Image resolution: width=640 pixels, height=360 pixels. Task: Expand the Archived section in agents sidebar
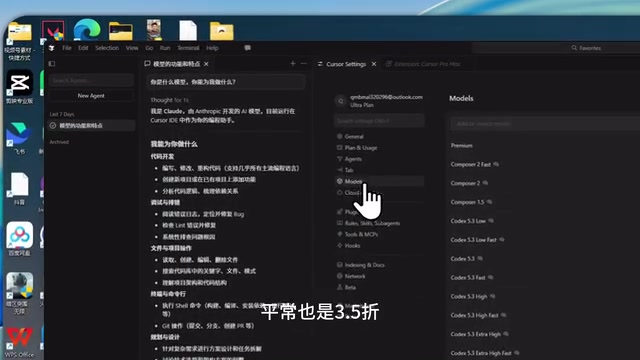(59, 142)
